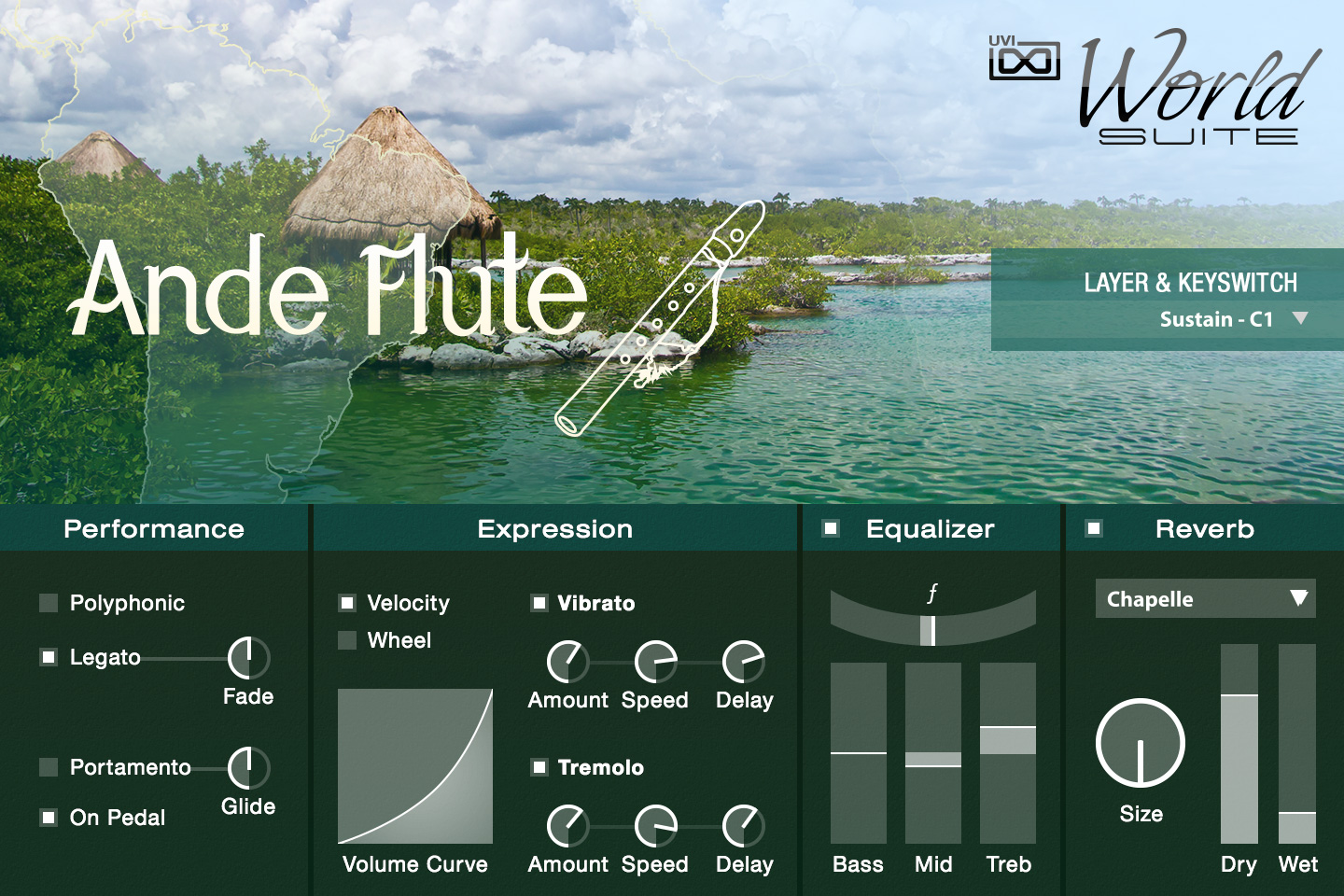Click the Performance section title
Screen dimensions: 1344x896
[154, 529]
